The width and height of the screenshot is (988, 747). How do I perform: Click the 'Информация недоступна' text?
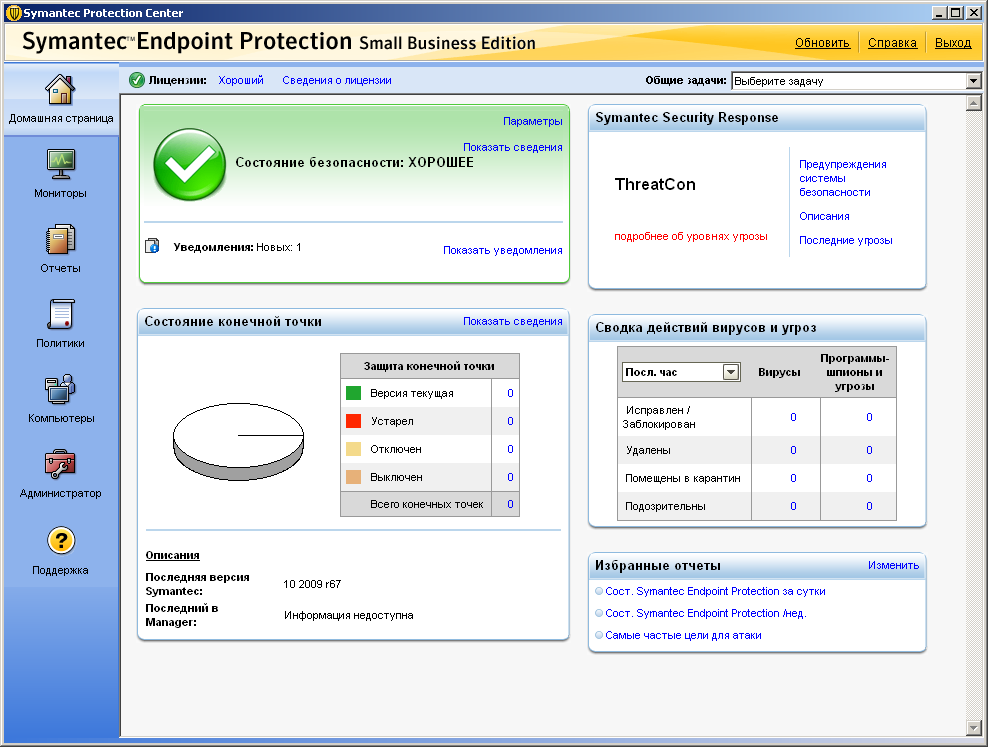coord(348,615)
